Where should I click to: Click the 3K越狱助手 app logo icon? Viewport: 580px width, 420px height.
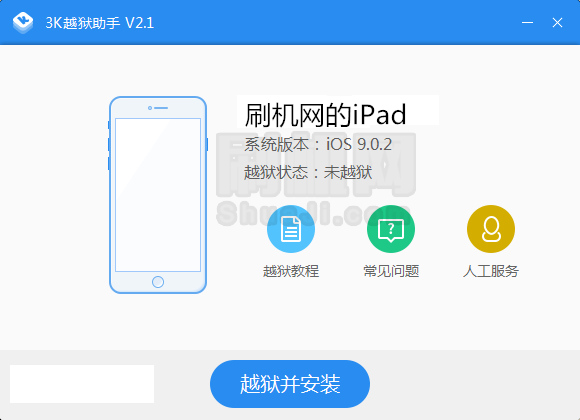23,23
